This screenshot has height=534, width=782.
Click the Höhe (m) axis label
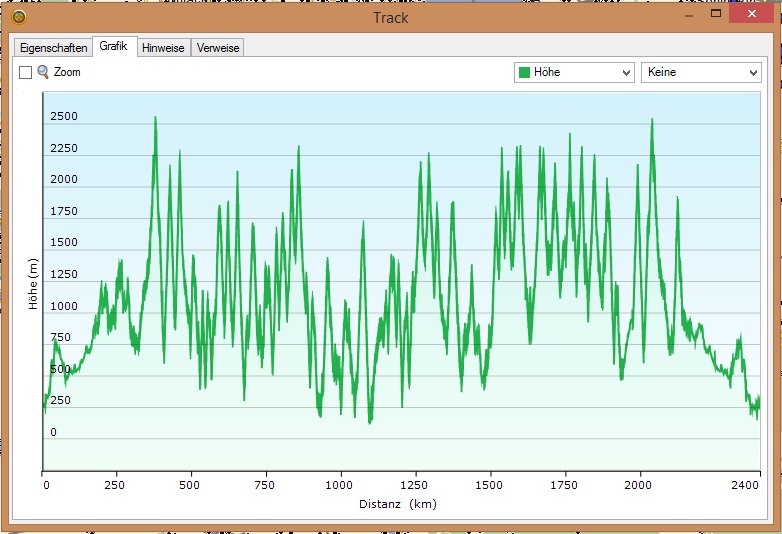tap(33, 284)
